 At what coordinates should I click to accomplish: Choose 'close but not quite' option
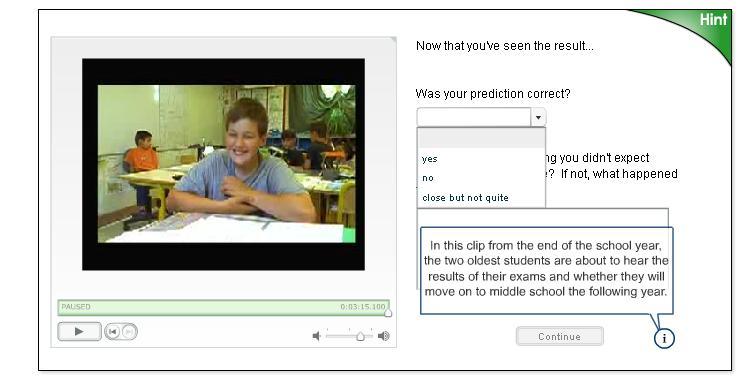click(481, 197)
